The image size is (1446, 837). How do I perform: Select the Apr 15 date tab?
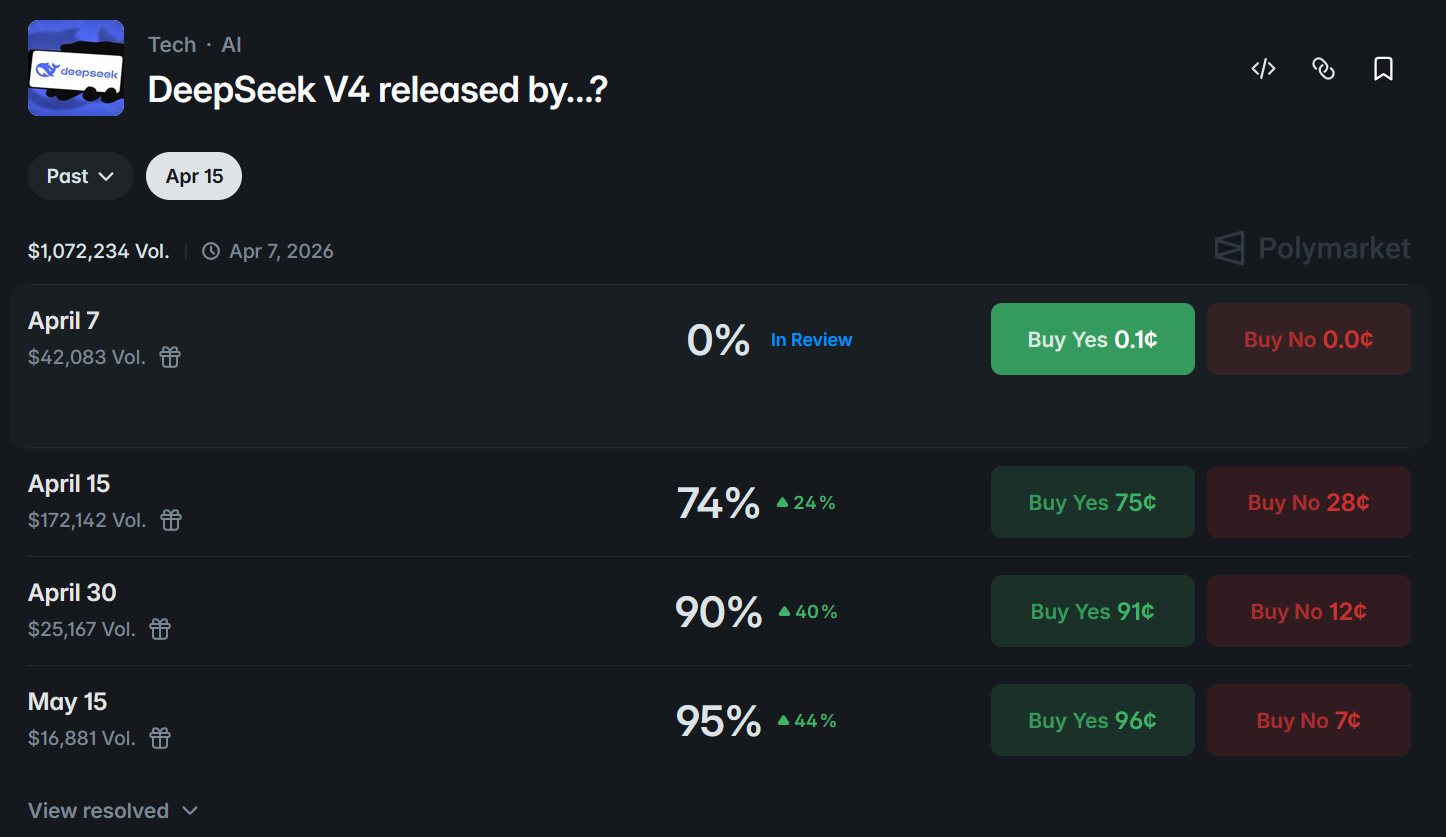click(194, 176)
